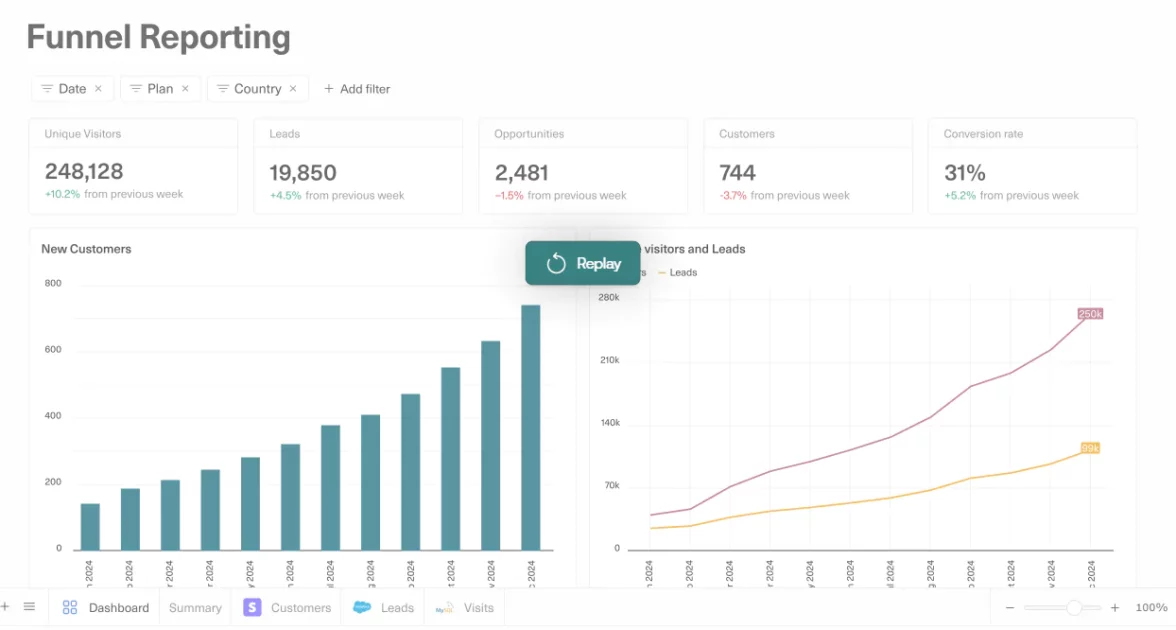Screen dimensions: 1176x630
Task: Click the Replay circular arrow icon
Action: [x=556, y=264]
